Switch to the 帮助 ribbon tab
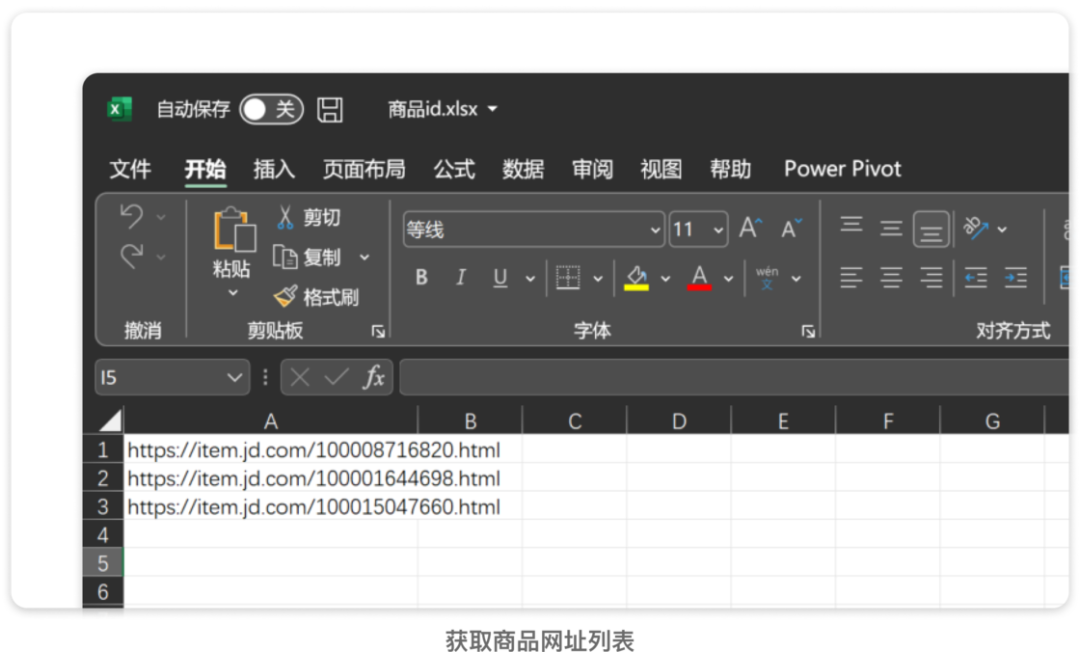The height and width of the screenshot is (652, 1080). 730,169
